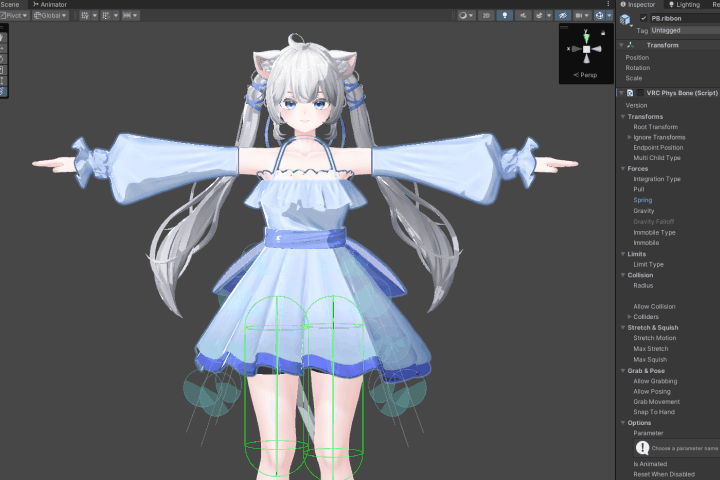Viewport: 720px width, 480px height.
Task: Collapse the Forces section
Action: (623, 169)
